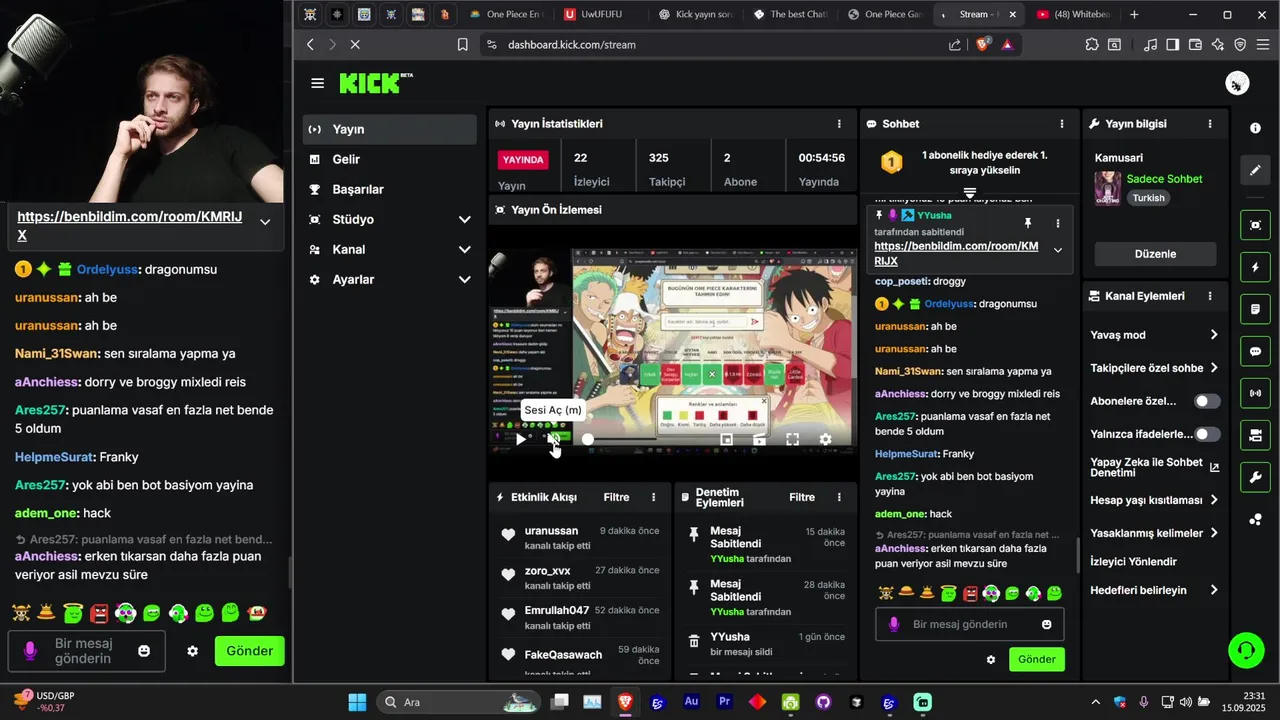1280x720 pixels.
Task: Click the three-dots icon in right rail
Action: pyautogui.click(x=1255, y=519)
